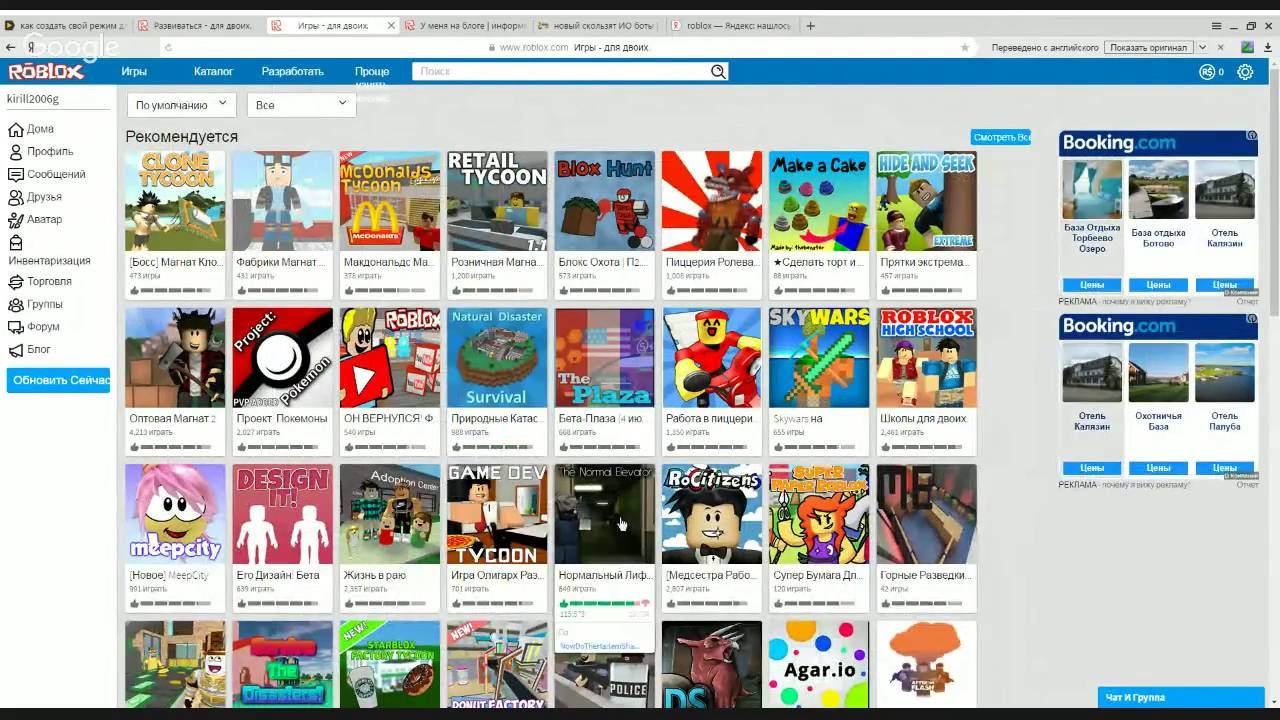Open the Project Pokemon game thumbnail

click(283, 358)
